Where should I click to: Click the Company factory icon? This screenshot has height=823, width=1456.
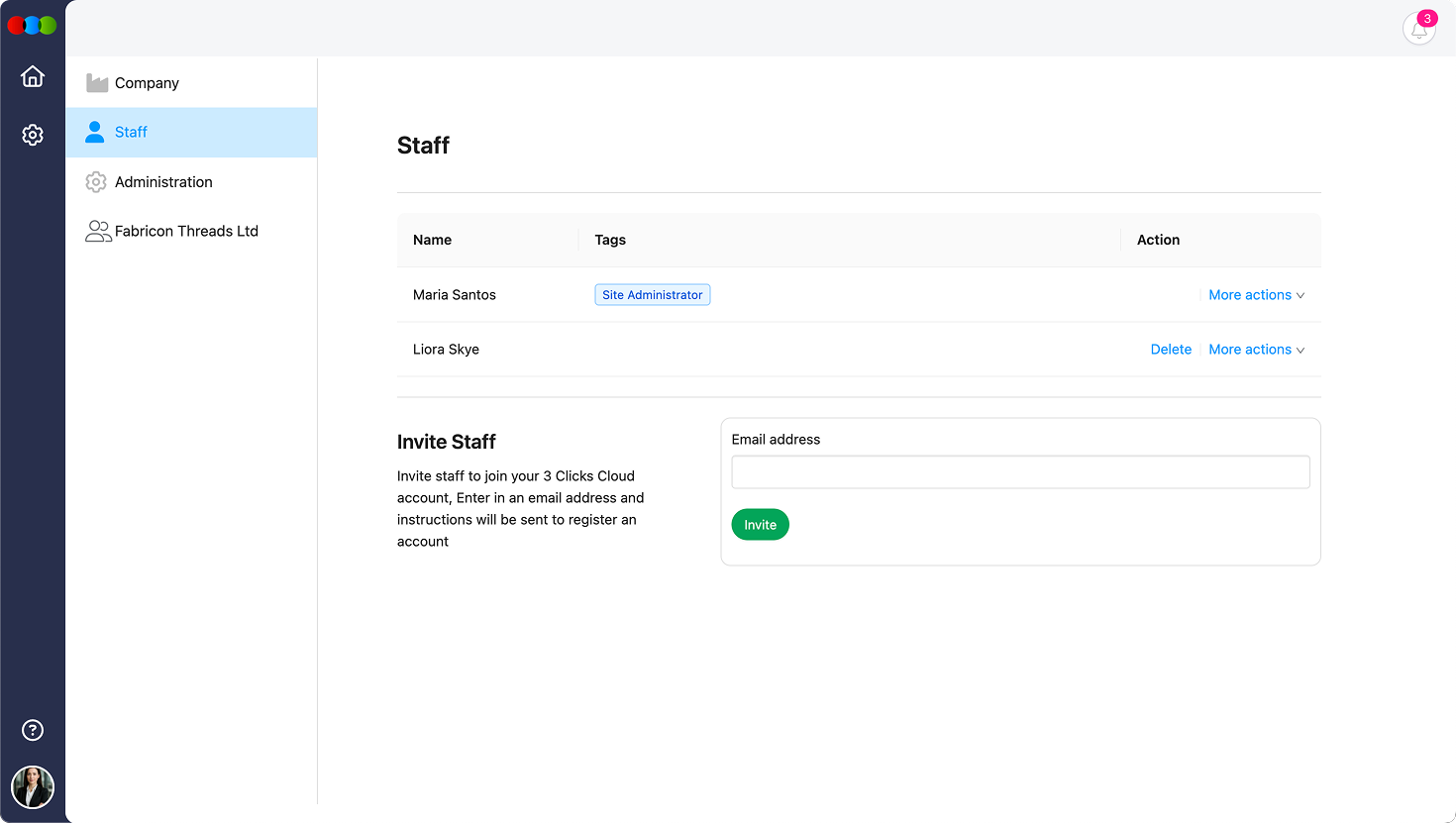click(96, 82)
